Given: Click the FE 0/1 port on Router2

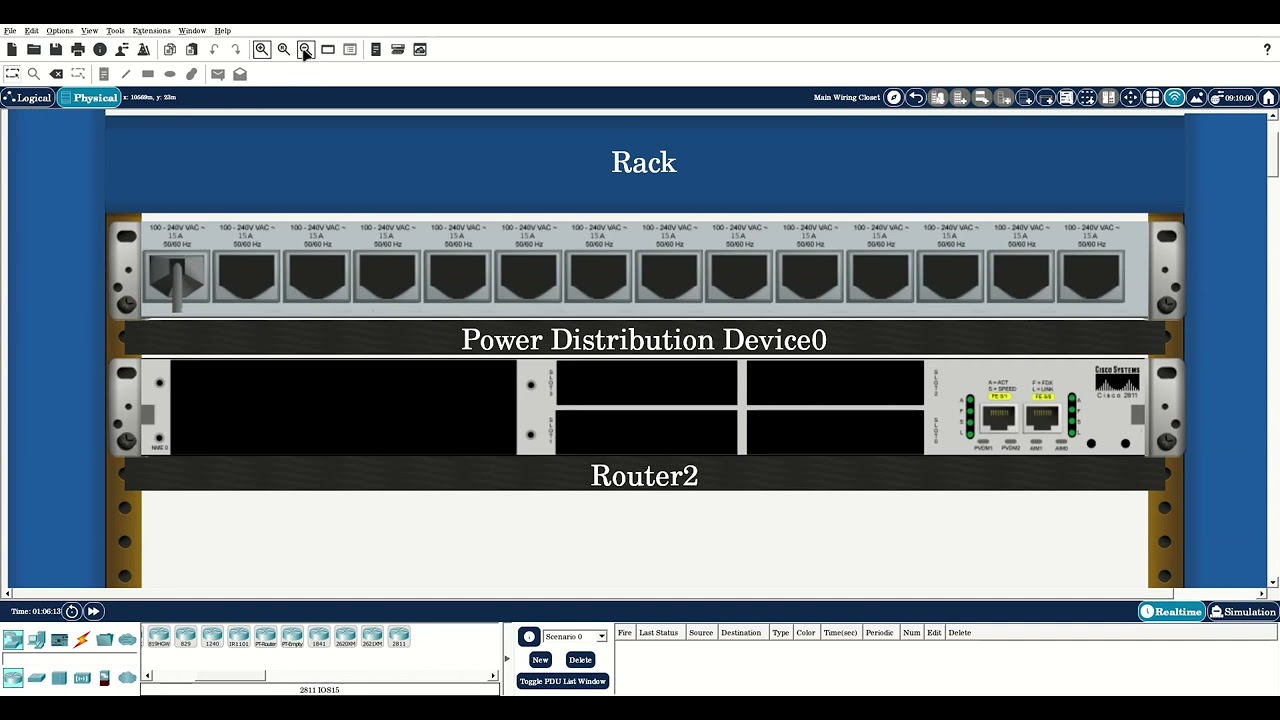Looking at the screenshot, I should pyautogui.click(x=999, y=418).
